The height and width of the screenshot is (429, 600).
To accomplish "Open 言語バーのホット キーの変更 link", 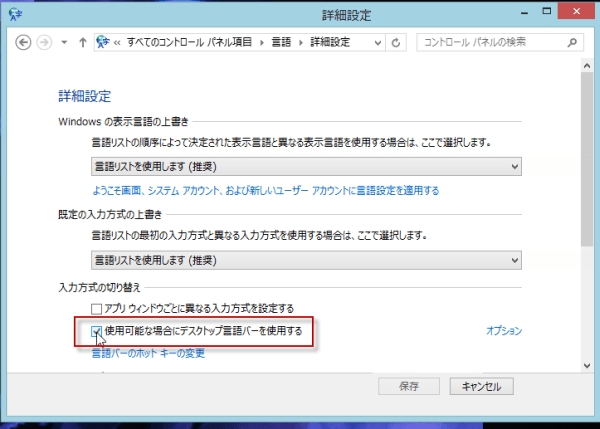I will (x=148, y=353).
